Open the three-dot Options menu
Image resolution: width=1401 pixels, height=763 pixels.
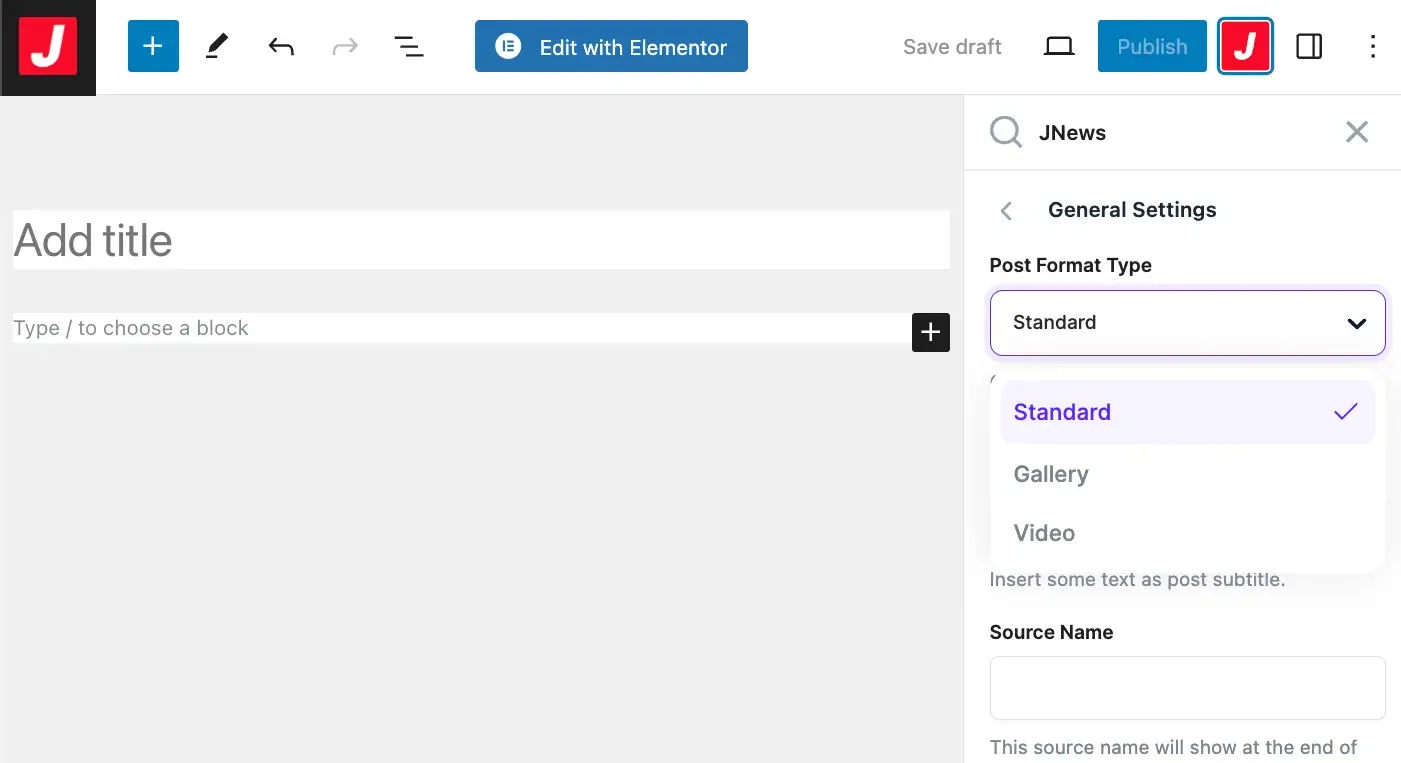[x=1372, y=47]
